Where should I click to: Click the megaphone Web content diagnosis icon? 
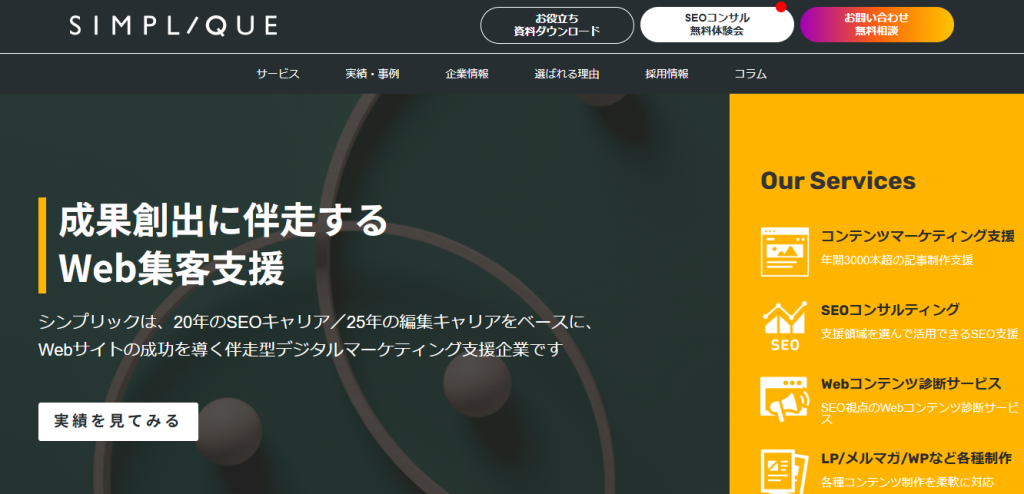pos(784,398)
